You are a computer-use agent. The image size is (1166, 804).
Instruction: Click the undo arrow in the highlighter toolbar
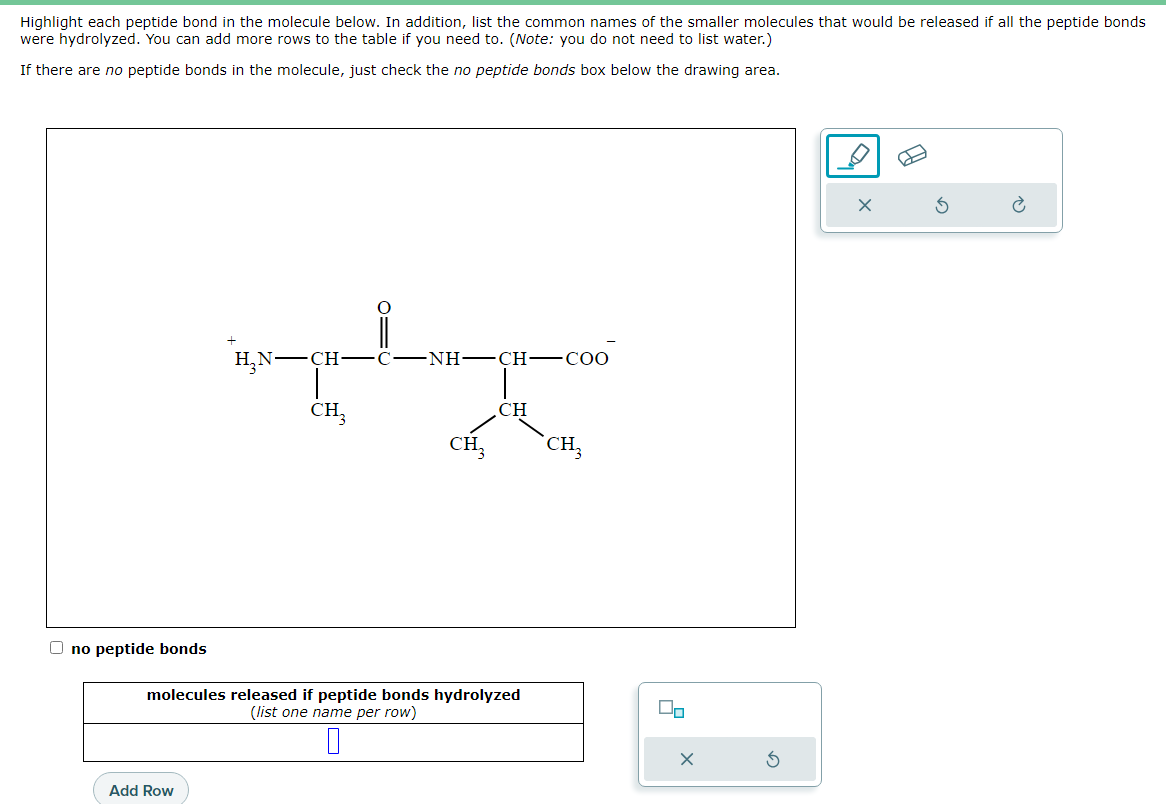click(941, 205)
